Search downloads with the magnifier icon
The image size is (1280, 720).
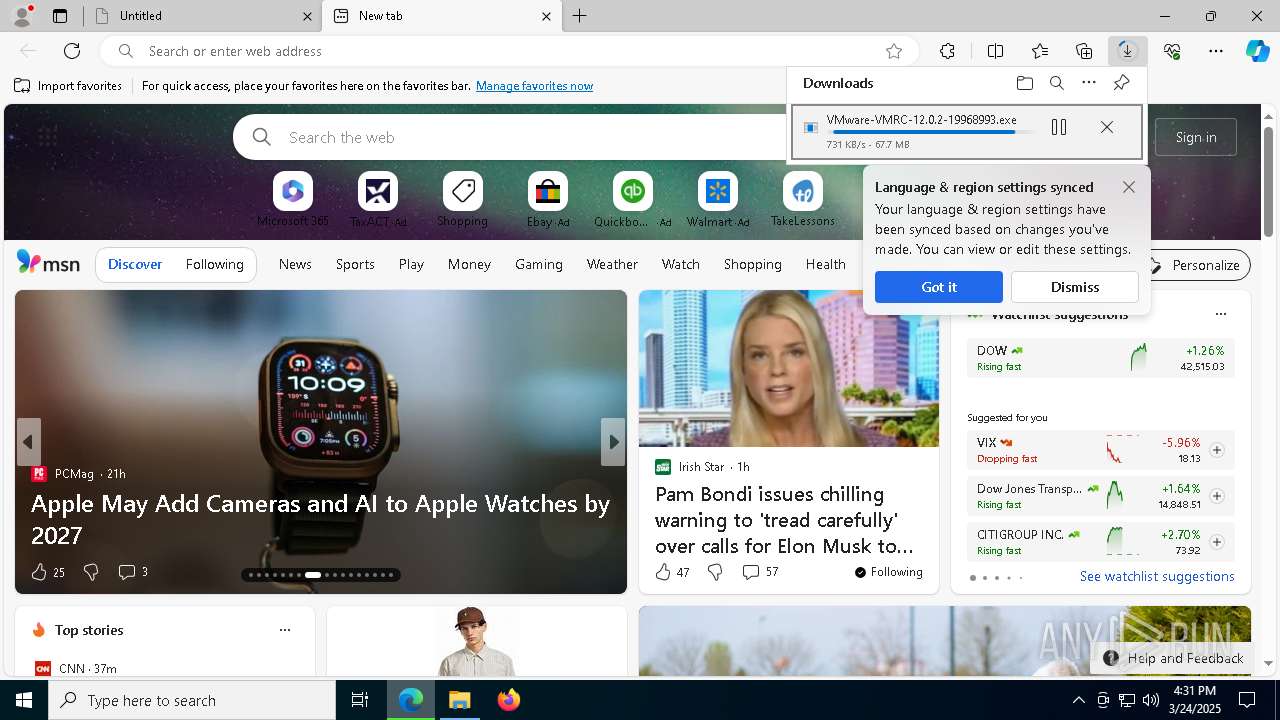[x=1056, y=83]
